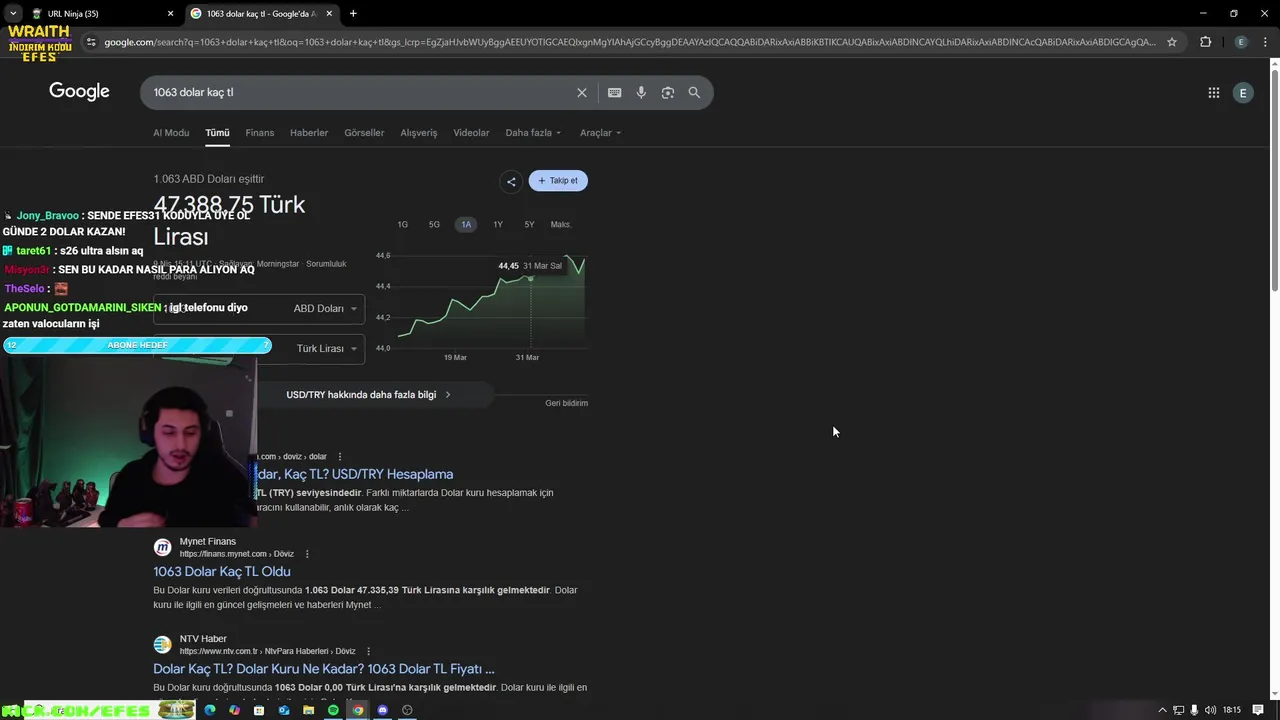The width and height of the screenshot is (1280, 720).
Task: Select the Maks. chart range
Action: pyautogui.click(x=561, y=225)
